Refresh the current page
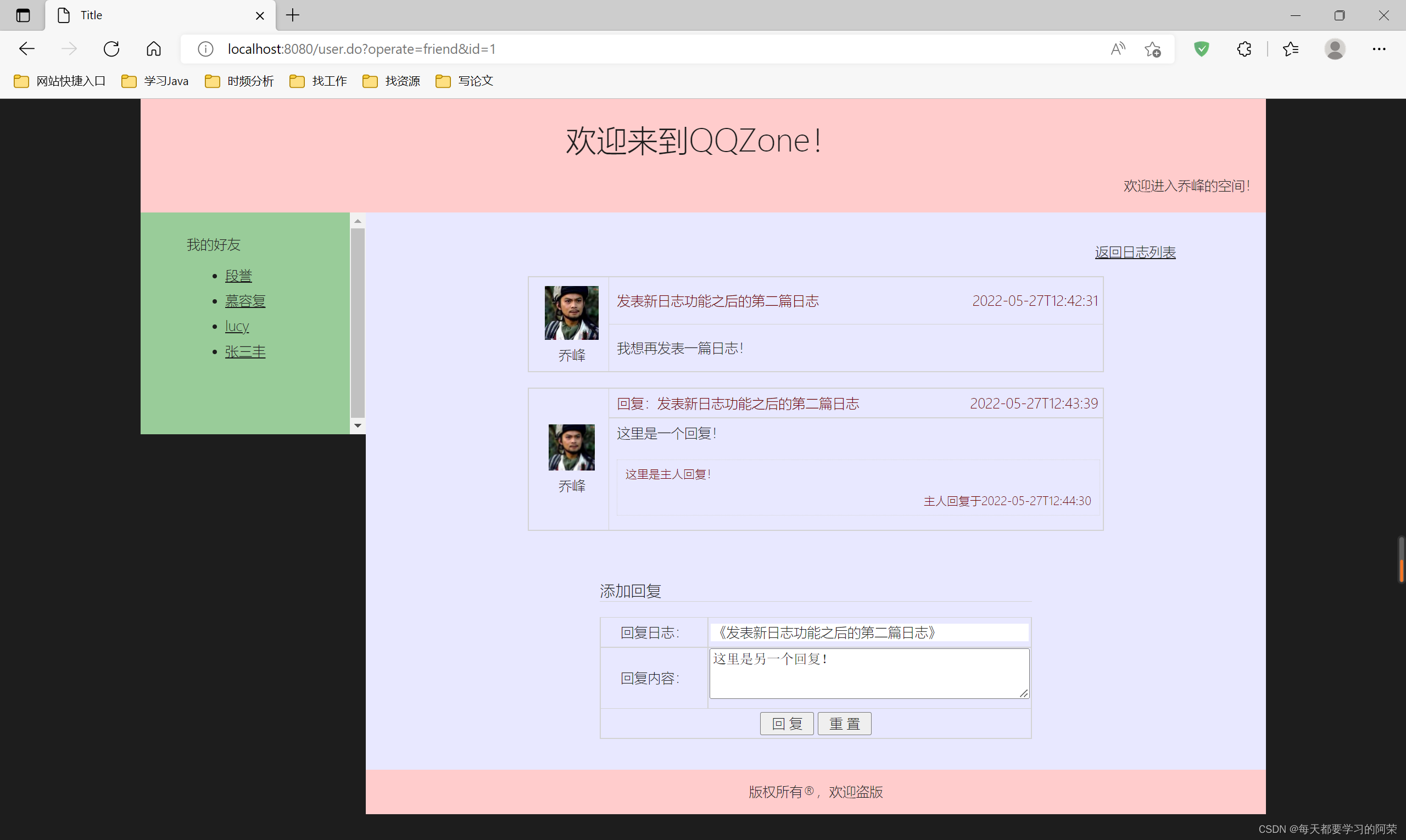 click(x=111, y=49)
